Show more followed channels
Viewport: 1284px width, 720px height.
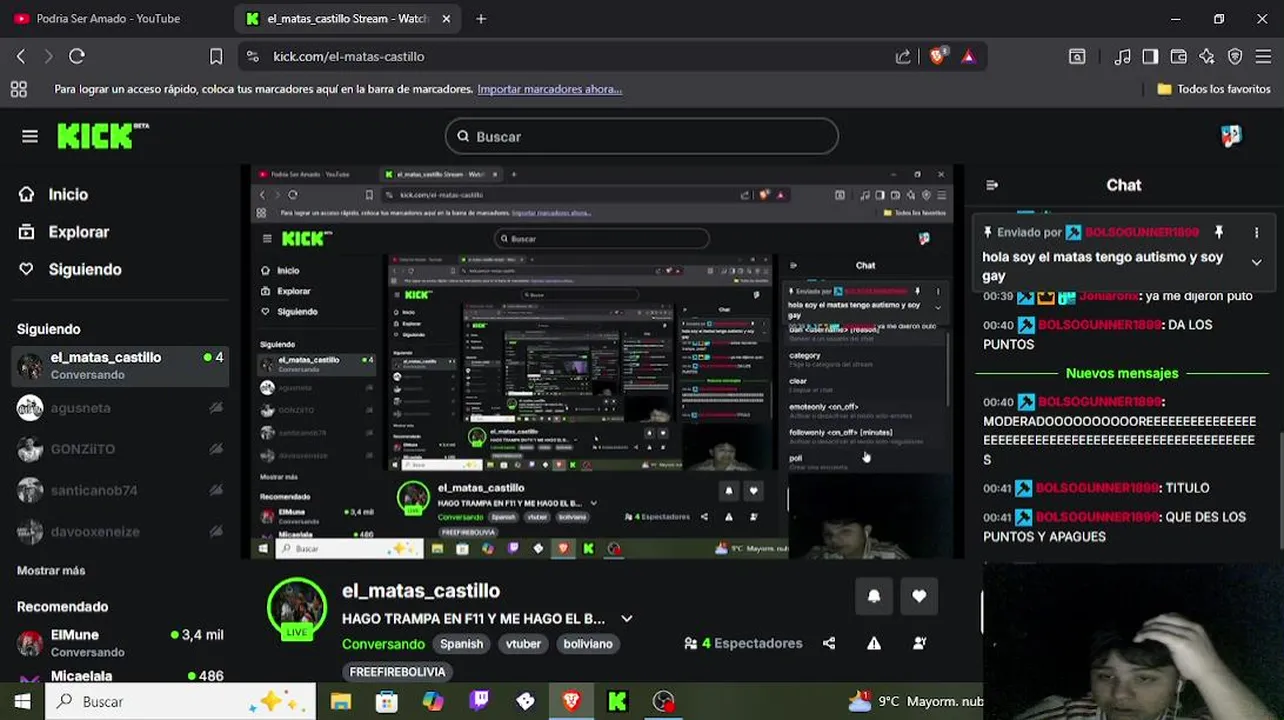[x=51, y=570]
